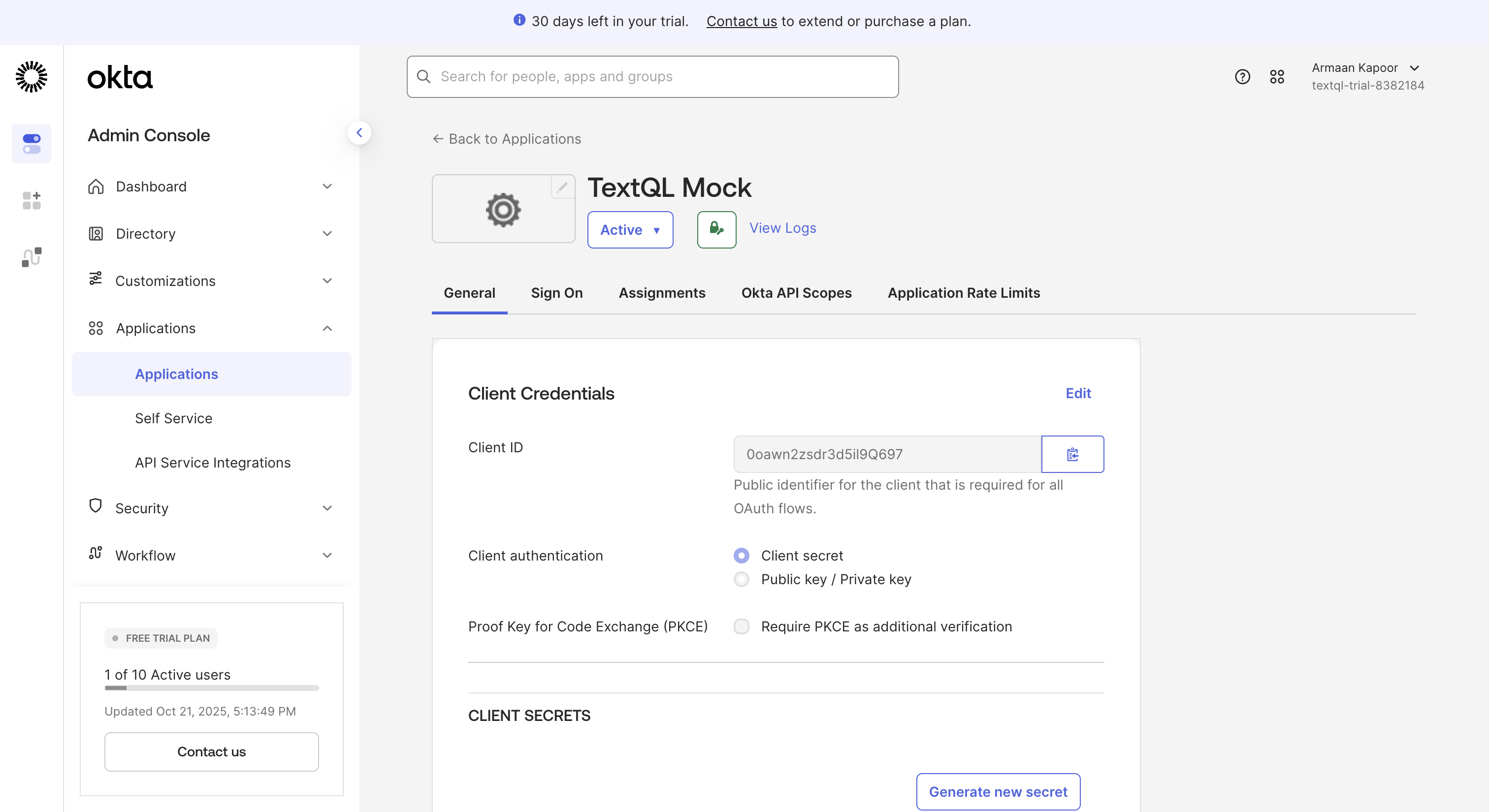Select Public key / Private key option

coord(742,579)
